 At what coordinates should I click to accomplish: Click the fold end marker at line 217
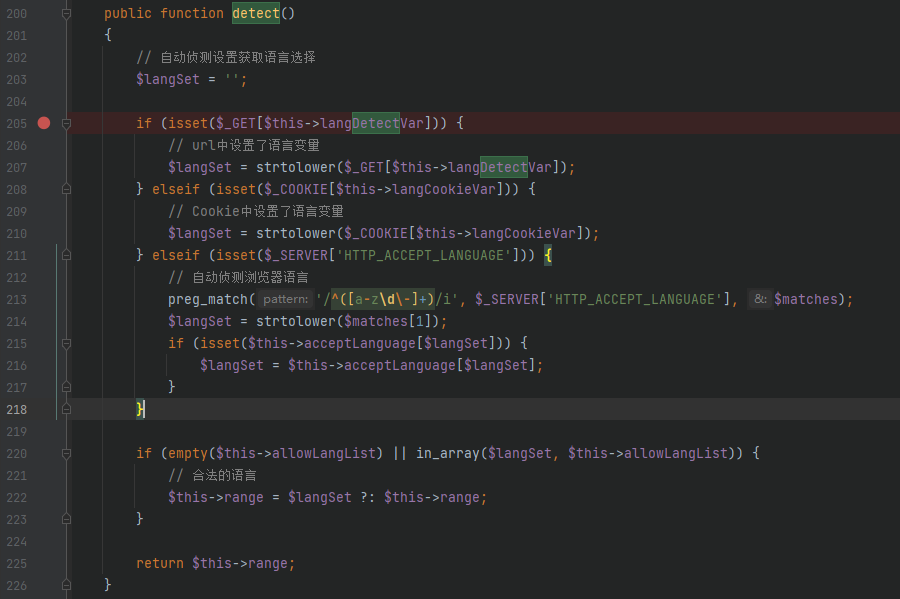(x=66, y=387)
